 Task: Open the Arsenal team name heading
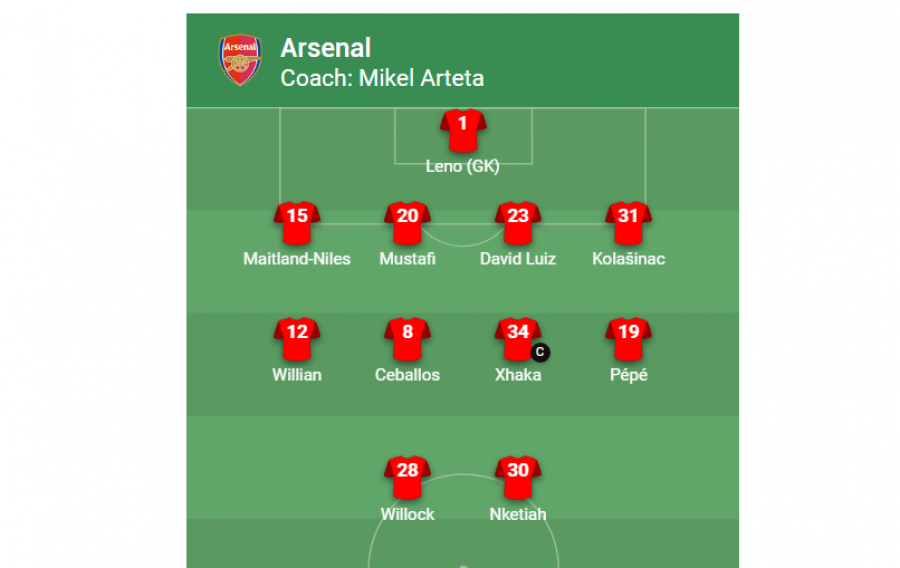click(x=325, y=48)
